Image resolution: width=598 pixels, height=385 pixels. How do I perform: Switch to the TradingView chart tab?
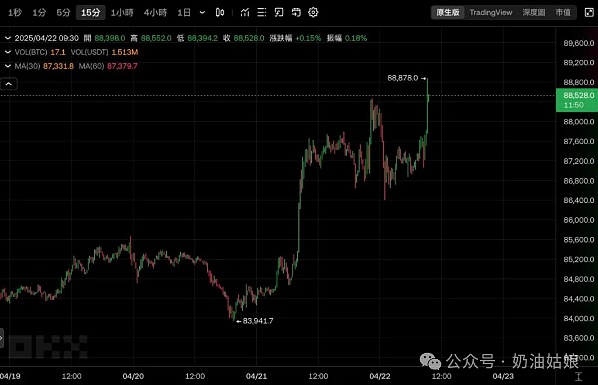pos(491,13)
